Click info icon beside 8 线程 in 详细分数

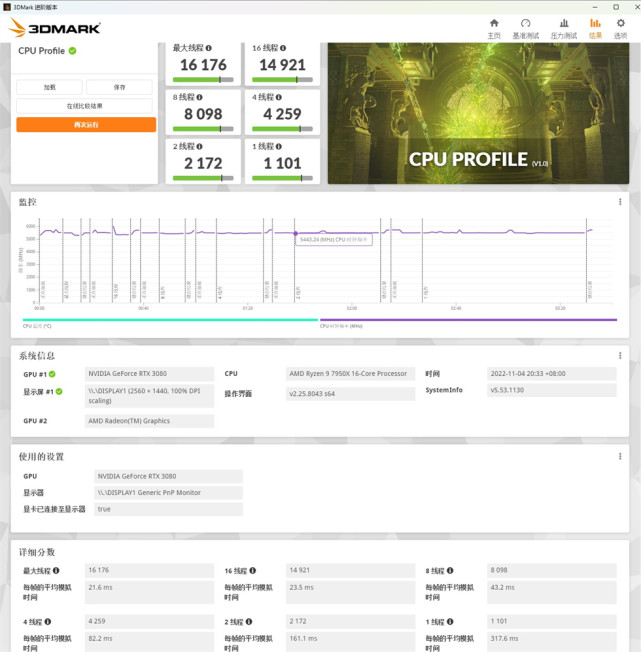click(450, 570)
